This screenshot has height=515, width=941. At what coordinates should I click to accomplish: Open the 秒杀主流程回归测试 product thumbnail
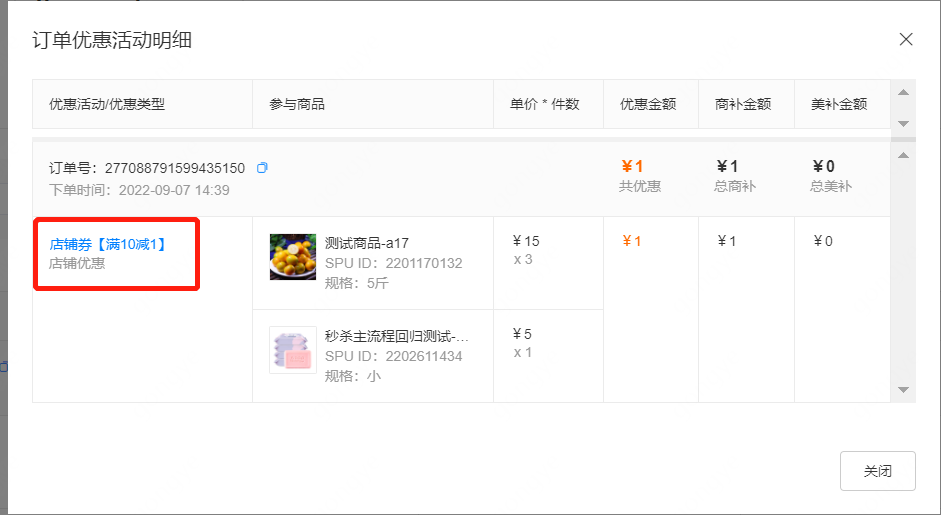293,350
